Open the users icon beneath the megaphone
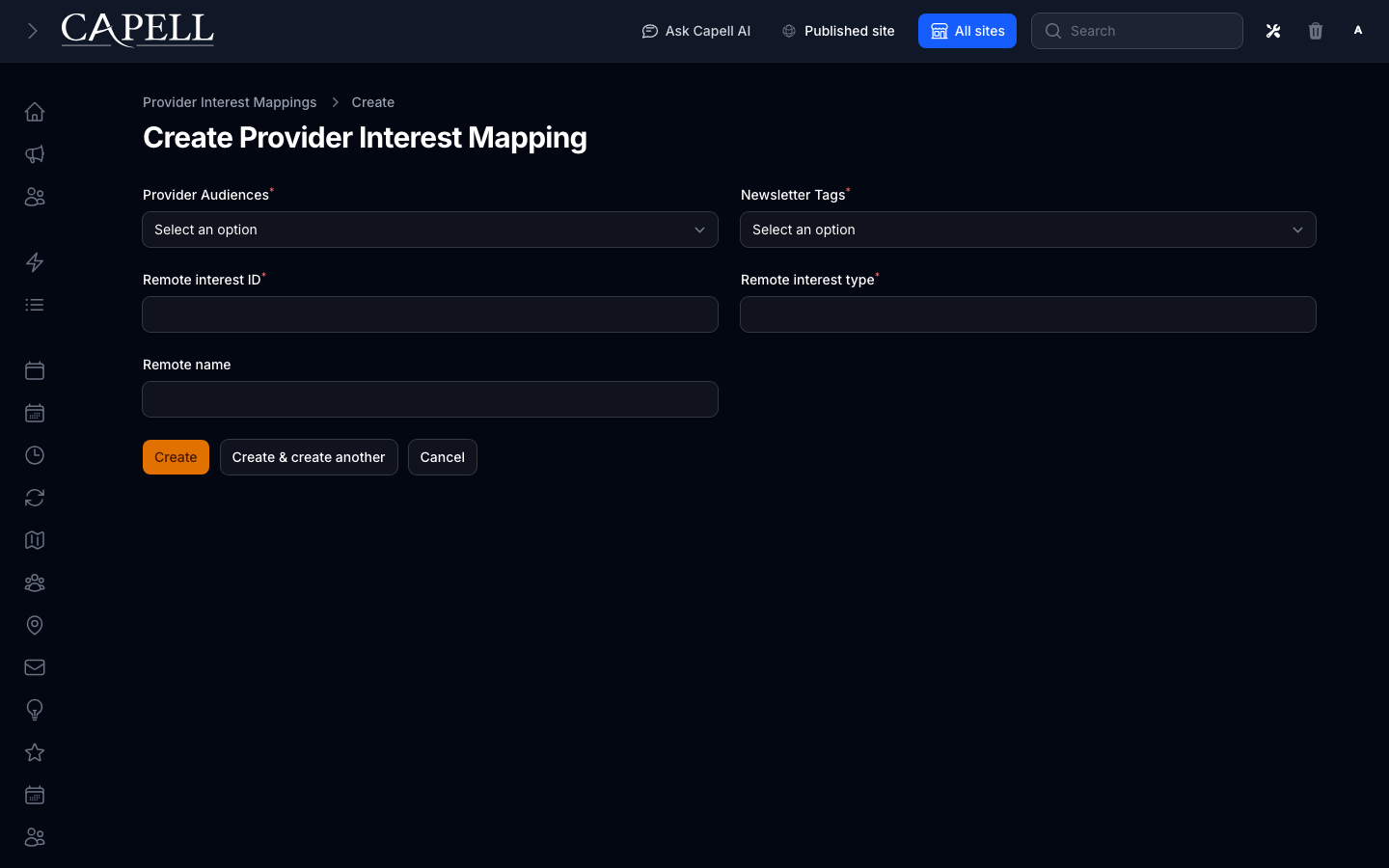The image size is (1389, 868). [x=35, y=197]
